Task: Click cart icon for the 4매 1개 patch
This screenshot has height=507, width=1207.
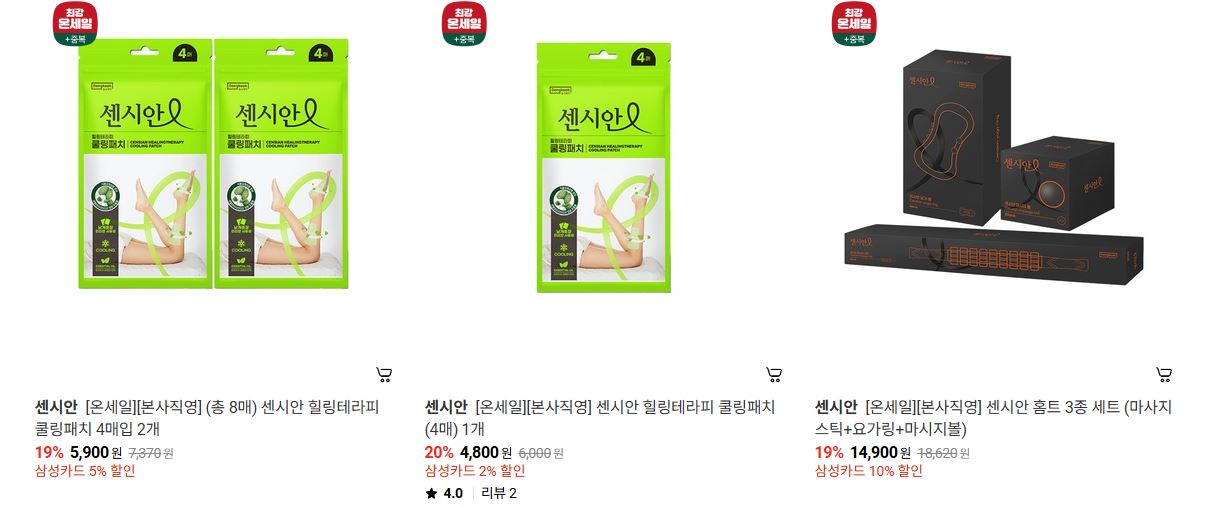Action: click(774, 375)
